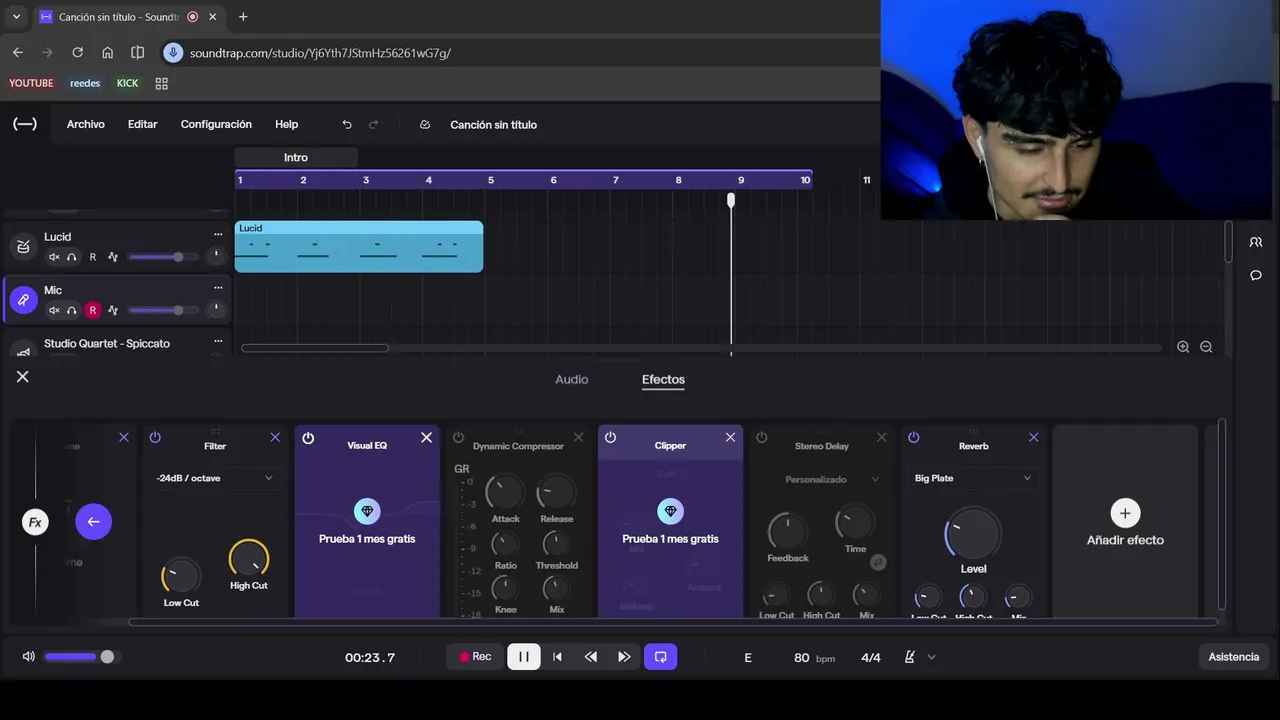Open the Archivo menu

(86, 124)
